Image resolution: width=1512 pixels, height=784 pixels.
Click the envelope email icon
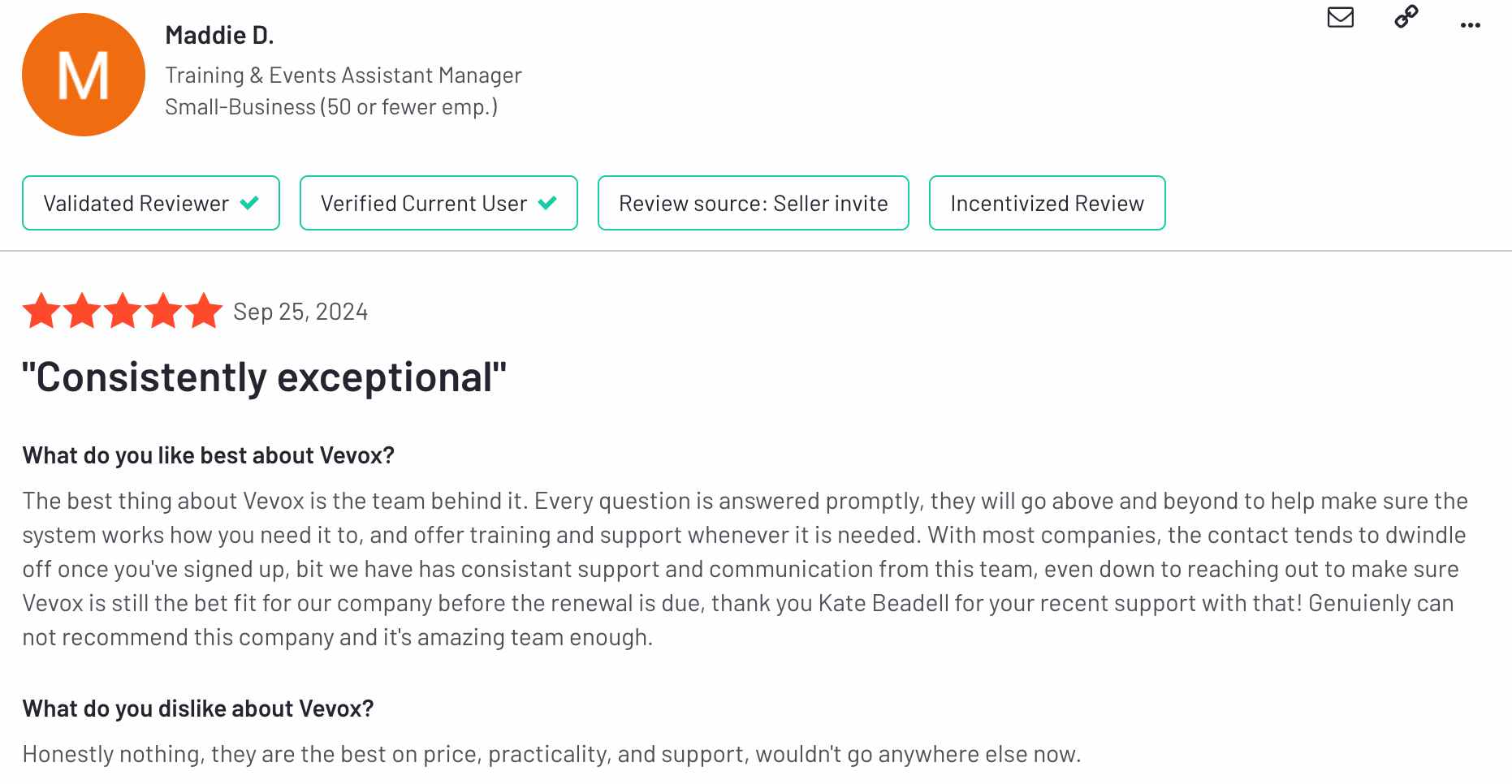1340,17
